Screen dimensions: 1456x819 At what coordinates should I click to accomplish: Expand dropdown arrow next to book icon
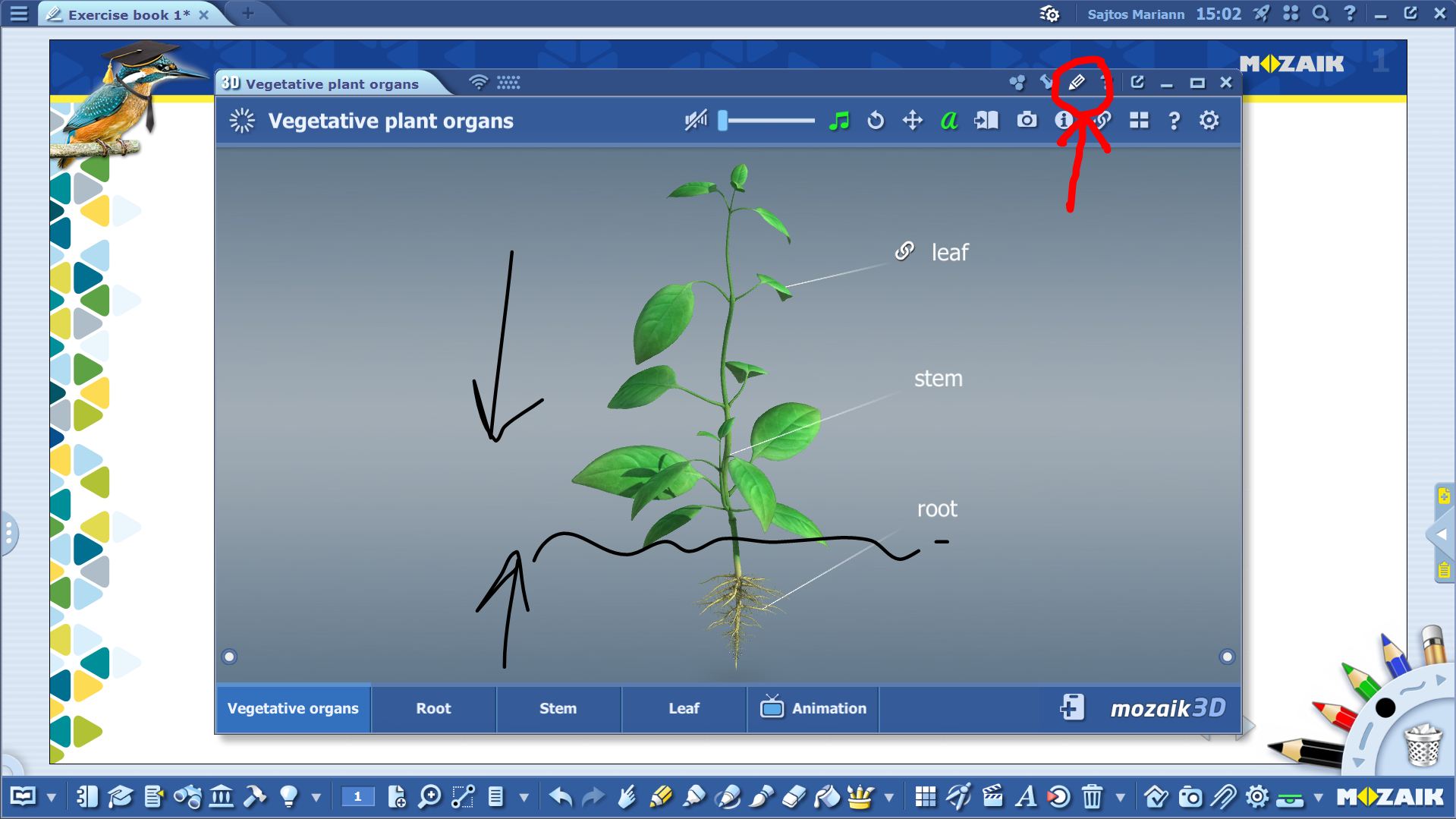pyautogui.click(x=52, y=797)
